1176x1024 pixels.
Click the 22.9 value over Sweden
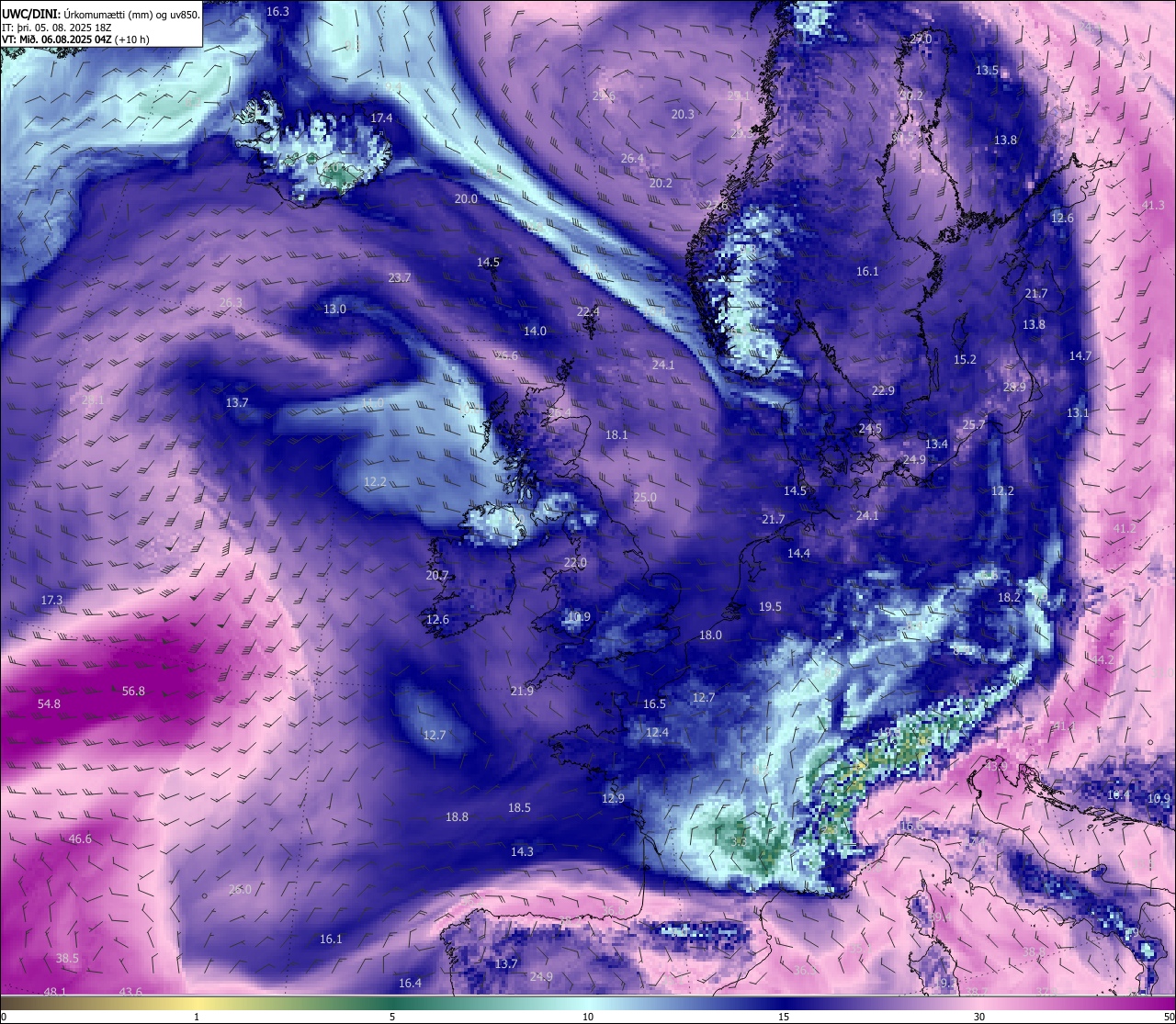pos(883,391)
